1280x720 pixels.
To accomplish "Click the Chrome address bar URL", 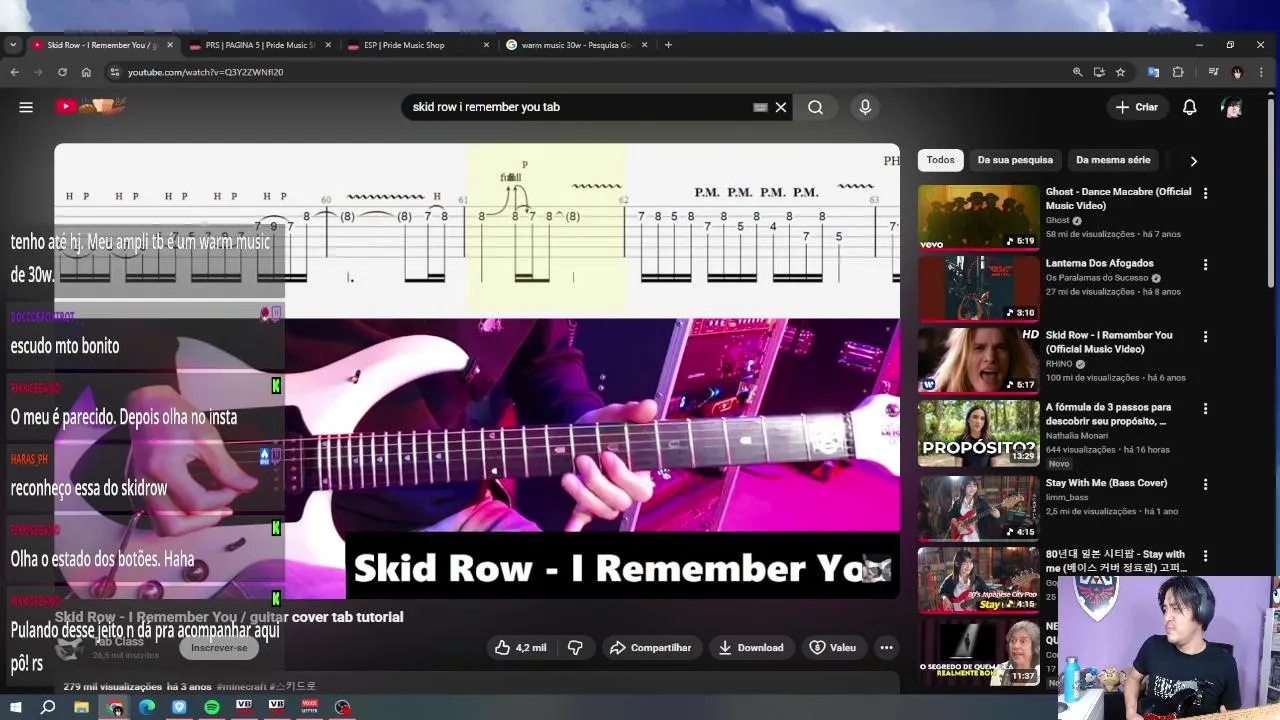I will (x=205, y=72).
